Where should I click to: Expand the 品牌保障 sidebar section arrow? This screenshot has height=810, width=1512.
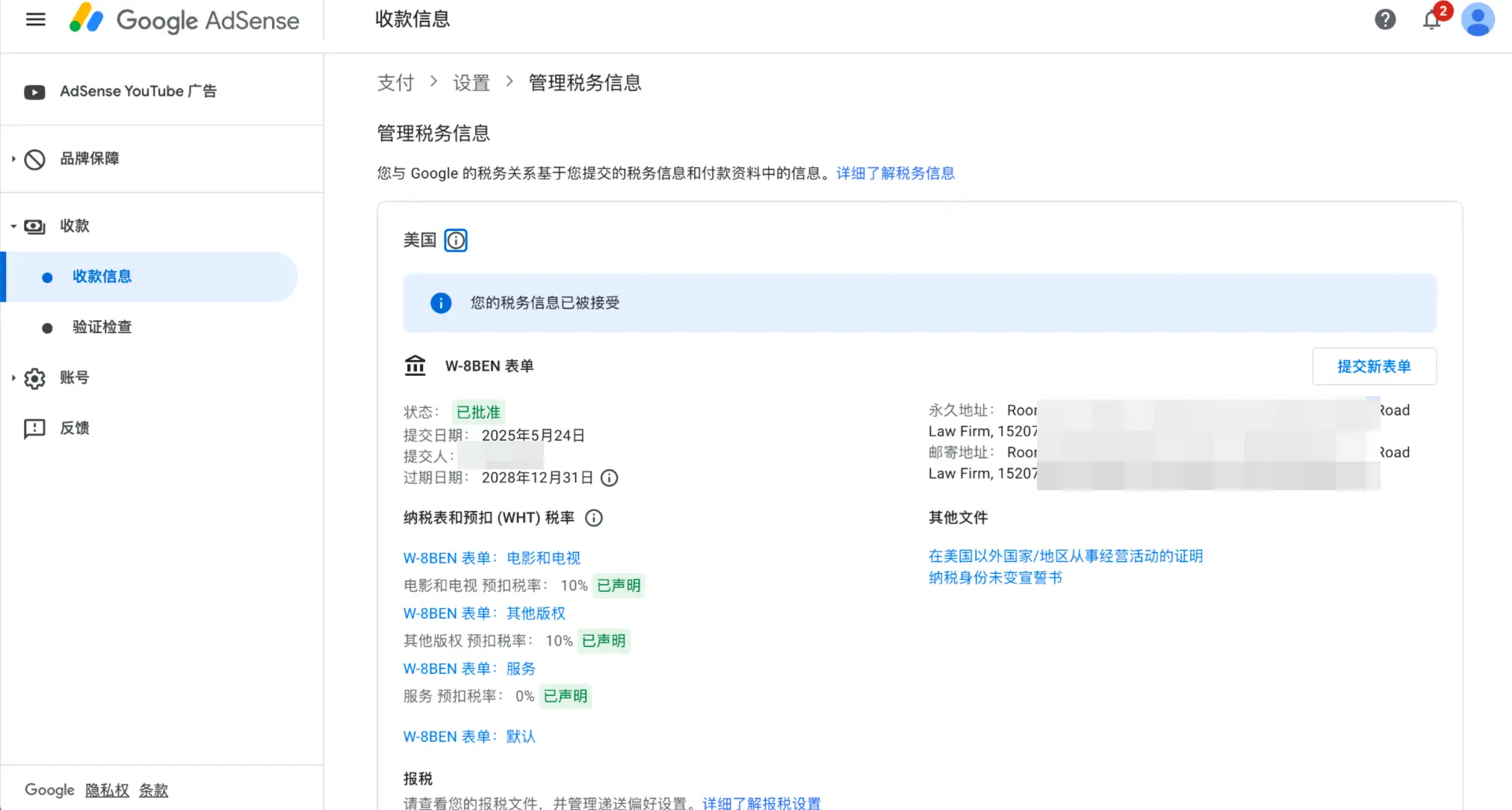pos(13,159)
